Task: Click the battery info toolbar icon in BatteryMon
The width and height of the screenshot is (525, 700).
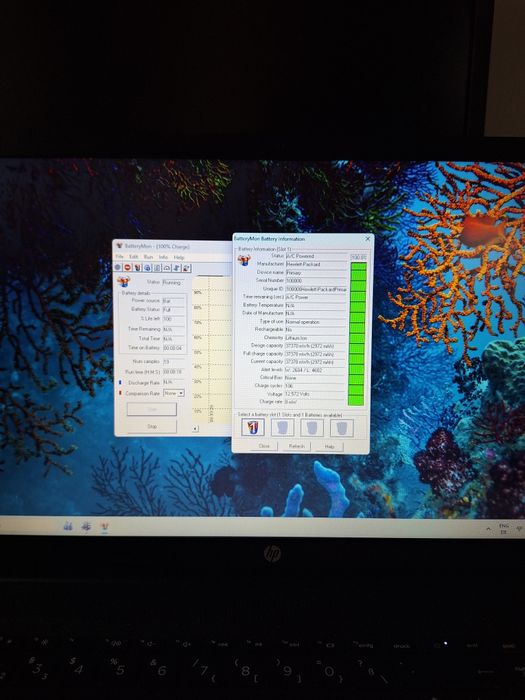Action: click(x=138, y=267)
